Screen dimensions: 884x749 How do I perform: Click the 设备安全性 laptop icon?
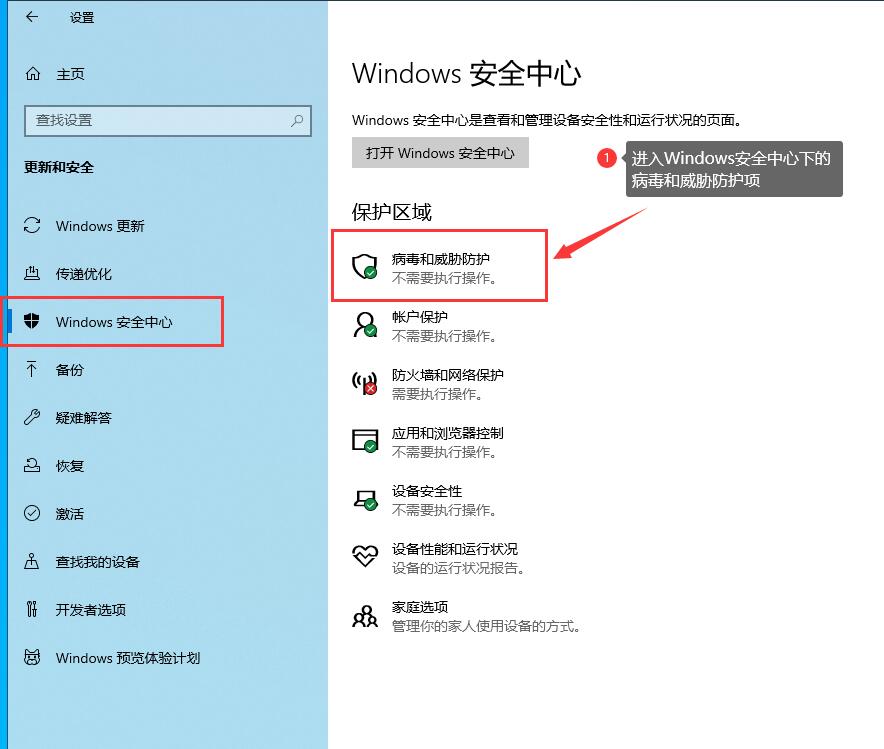point(364,499)
